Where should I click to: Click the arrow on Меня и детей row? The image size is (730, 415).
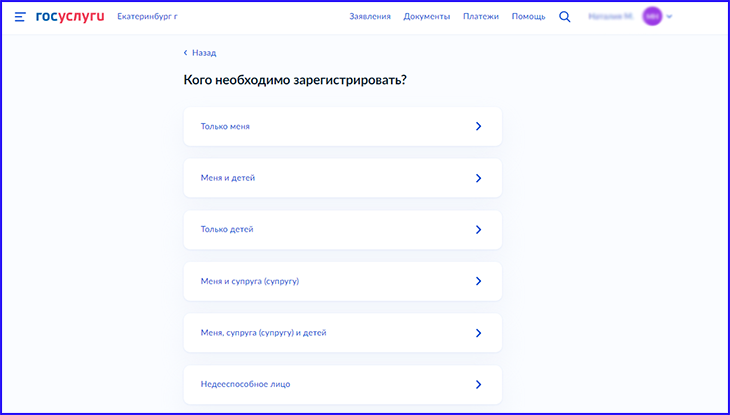(478, 178)
